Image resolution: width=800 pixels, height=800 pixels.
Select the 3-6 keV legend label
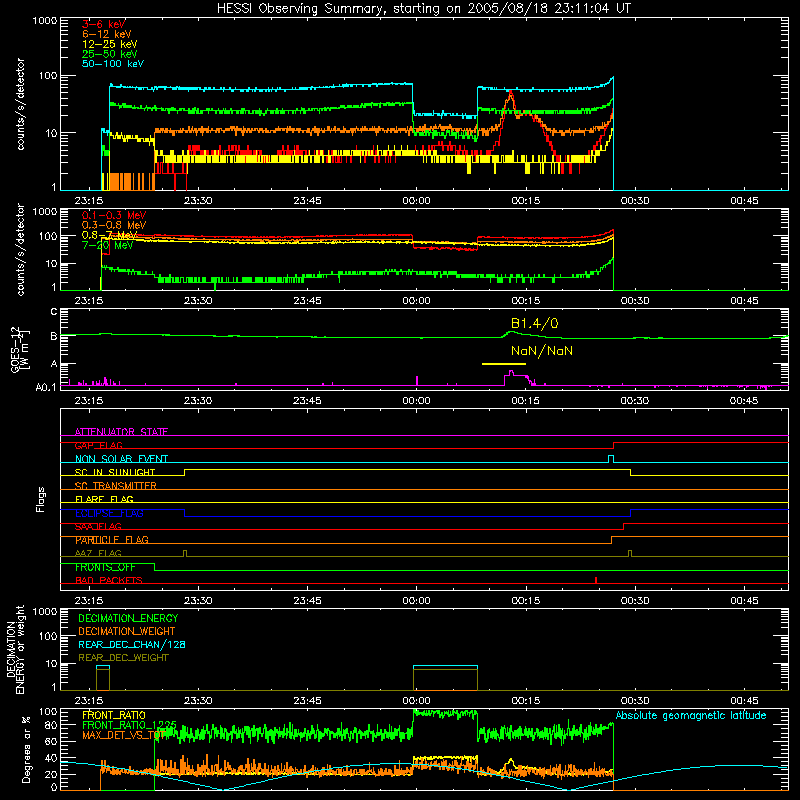pyautogui.click(x=103, y=24)
